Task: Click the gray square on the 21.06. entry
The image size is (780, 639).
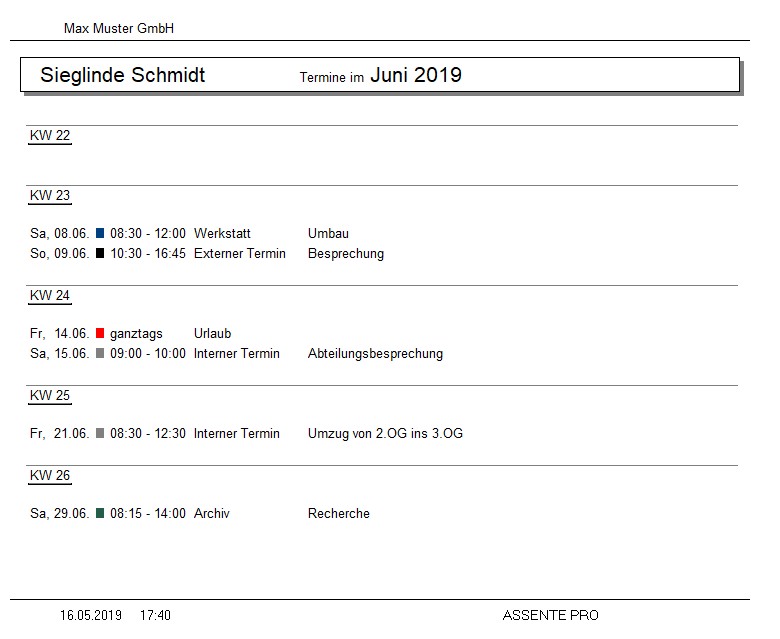Action: pos(100,434)
